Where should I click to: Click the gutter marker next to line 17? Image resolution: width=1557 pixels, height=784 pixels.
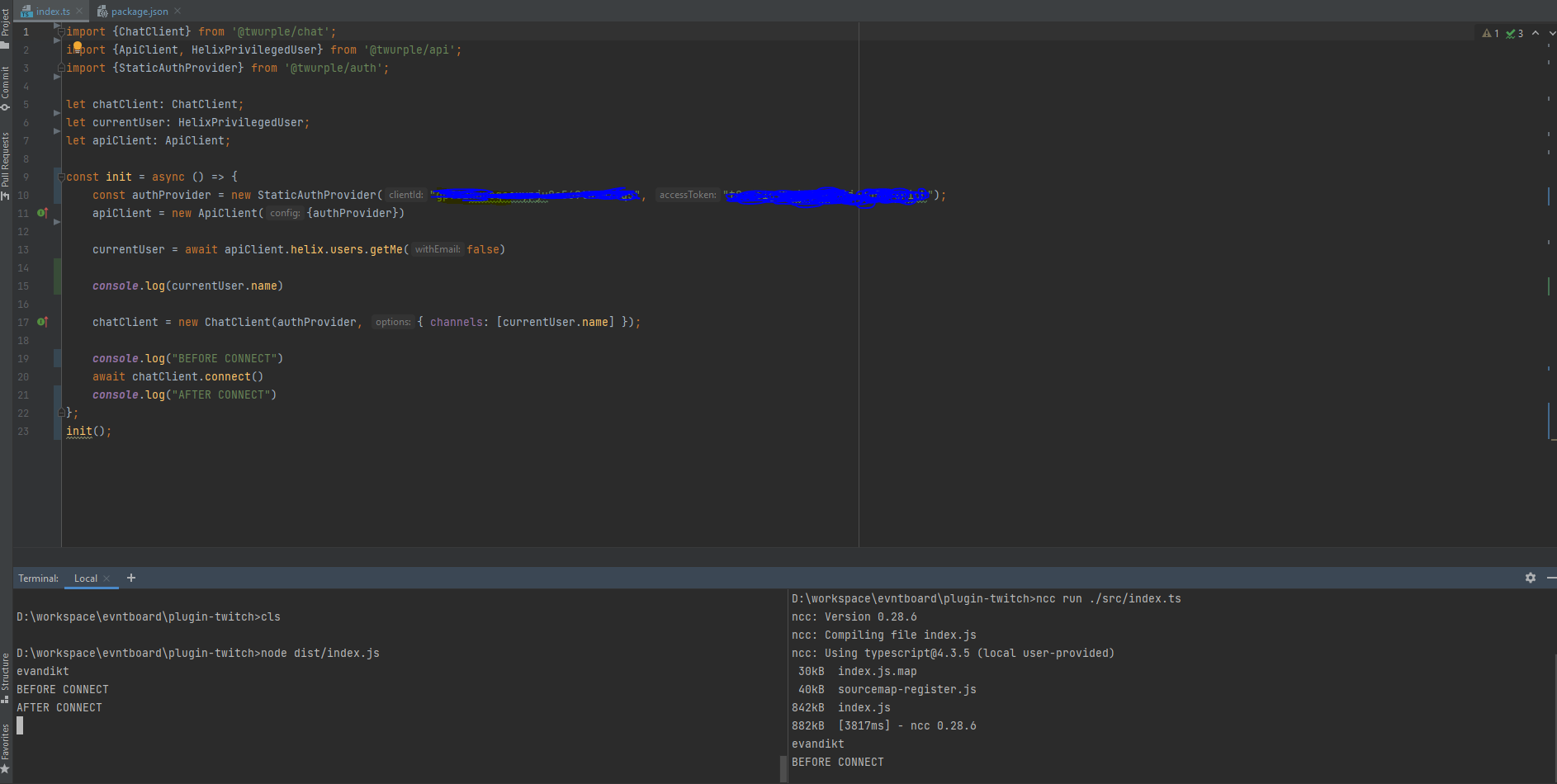click(x=42, y=322)
